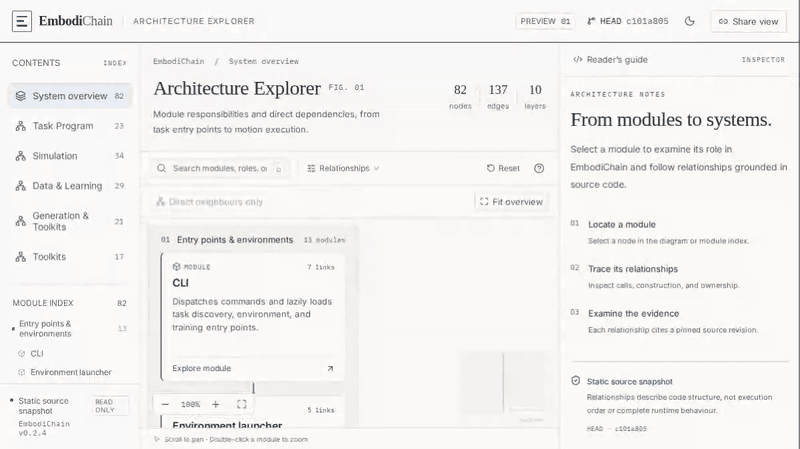Click the Reader's guide code icon
Image resolution: width=800 pixels, height=449 pixels.
(577, 60)
